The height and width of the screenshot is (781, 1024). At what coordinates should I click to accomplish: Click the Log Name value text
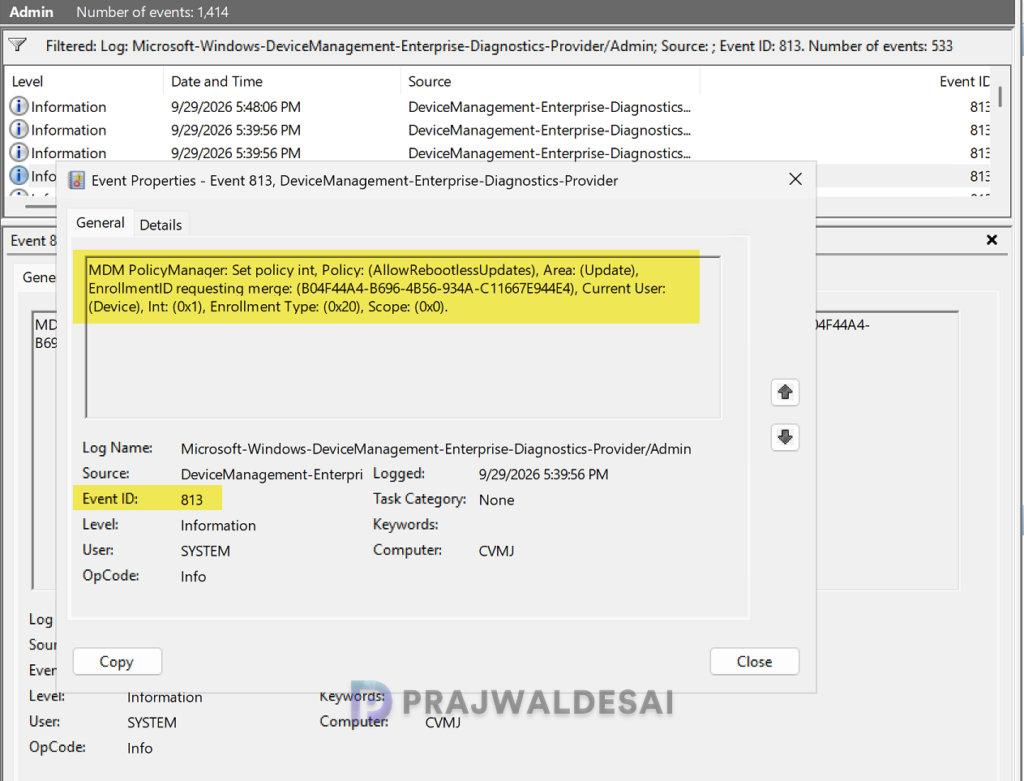tap(436, 449)
